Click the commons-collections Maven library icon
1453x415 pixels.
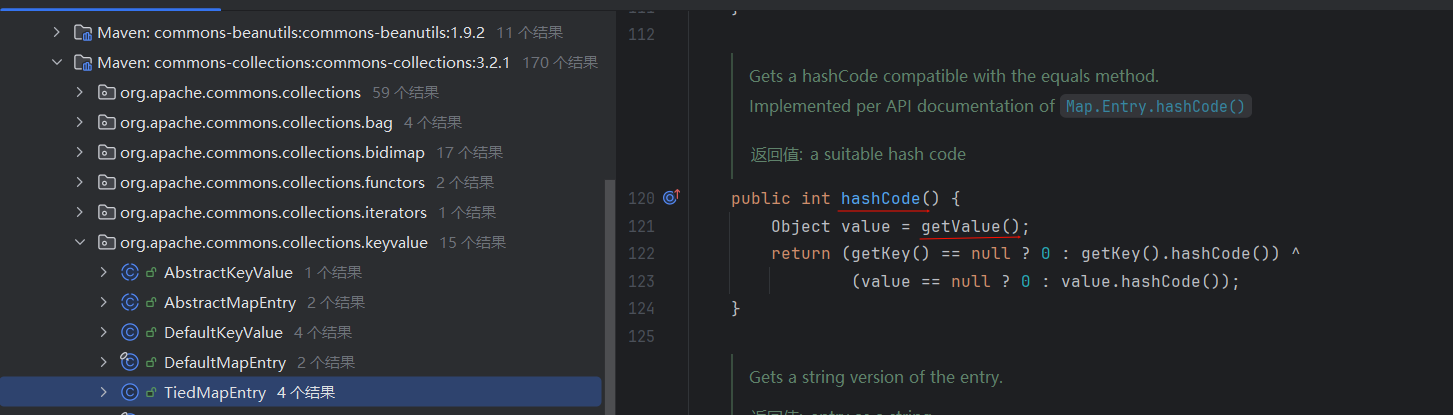[x=83, y=63]
